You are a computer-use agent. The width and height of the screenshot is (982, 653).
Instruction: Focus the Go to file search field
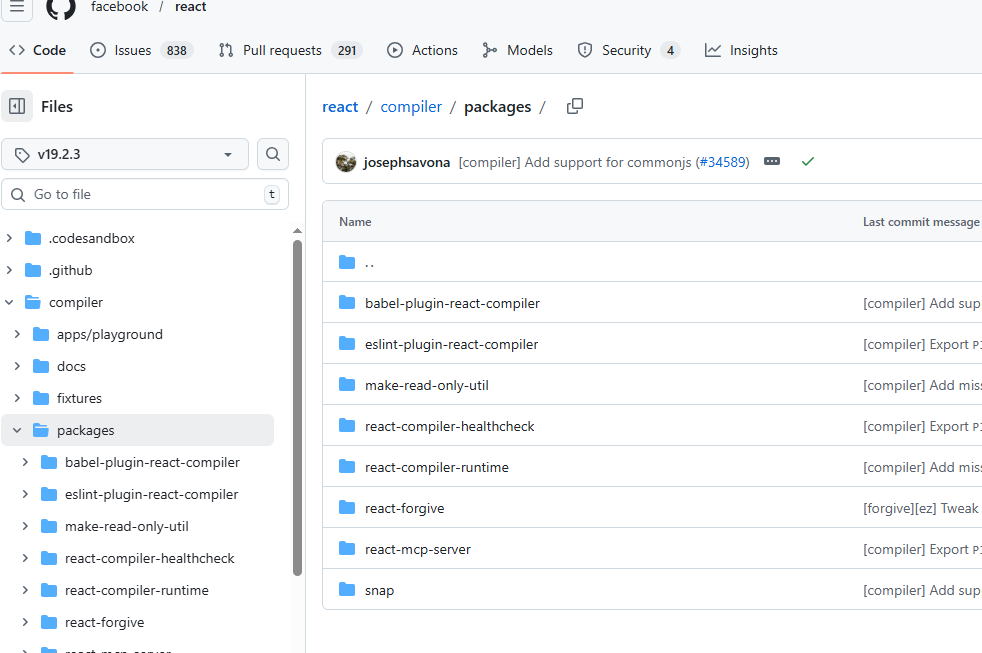145,194
